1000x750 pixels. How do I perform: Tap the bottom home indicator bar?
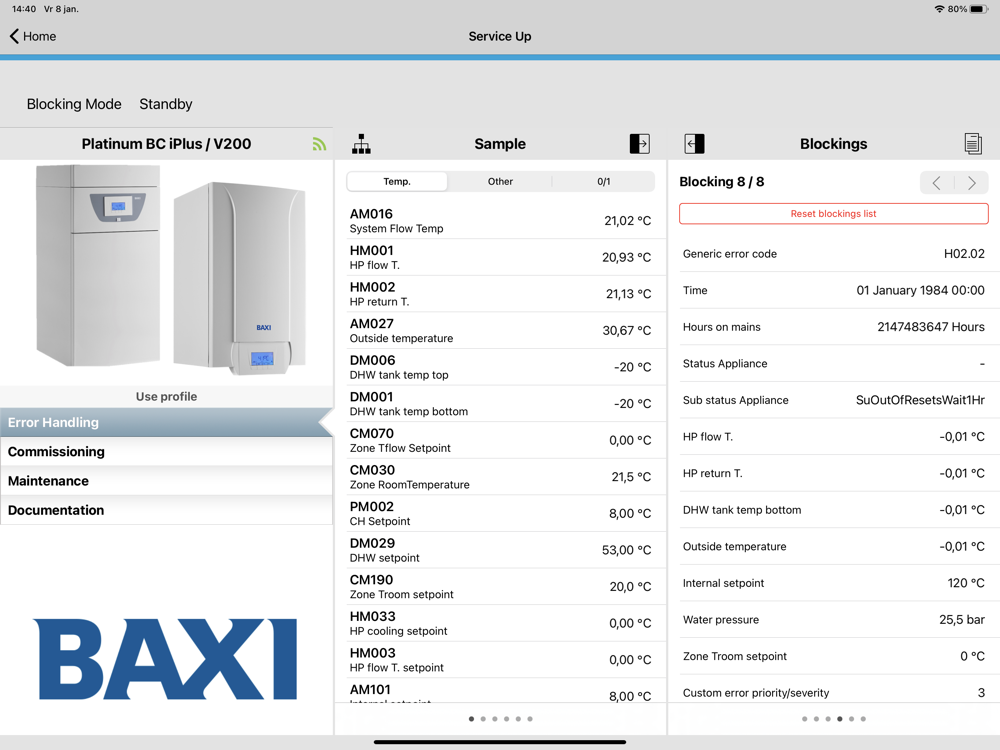tap(499, 742)
